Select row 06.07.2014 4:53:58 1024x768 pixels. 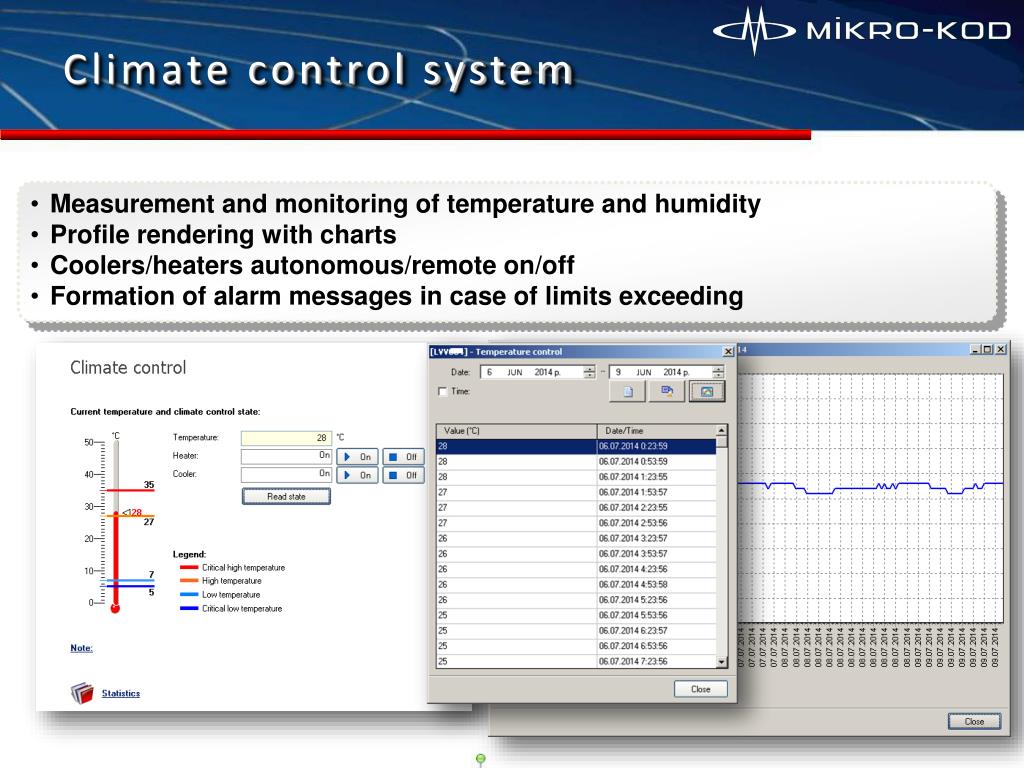pos(576,584)
